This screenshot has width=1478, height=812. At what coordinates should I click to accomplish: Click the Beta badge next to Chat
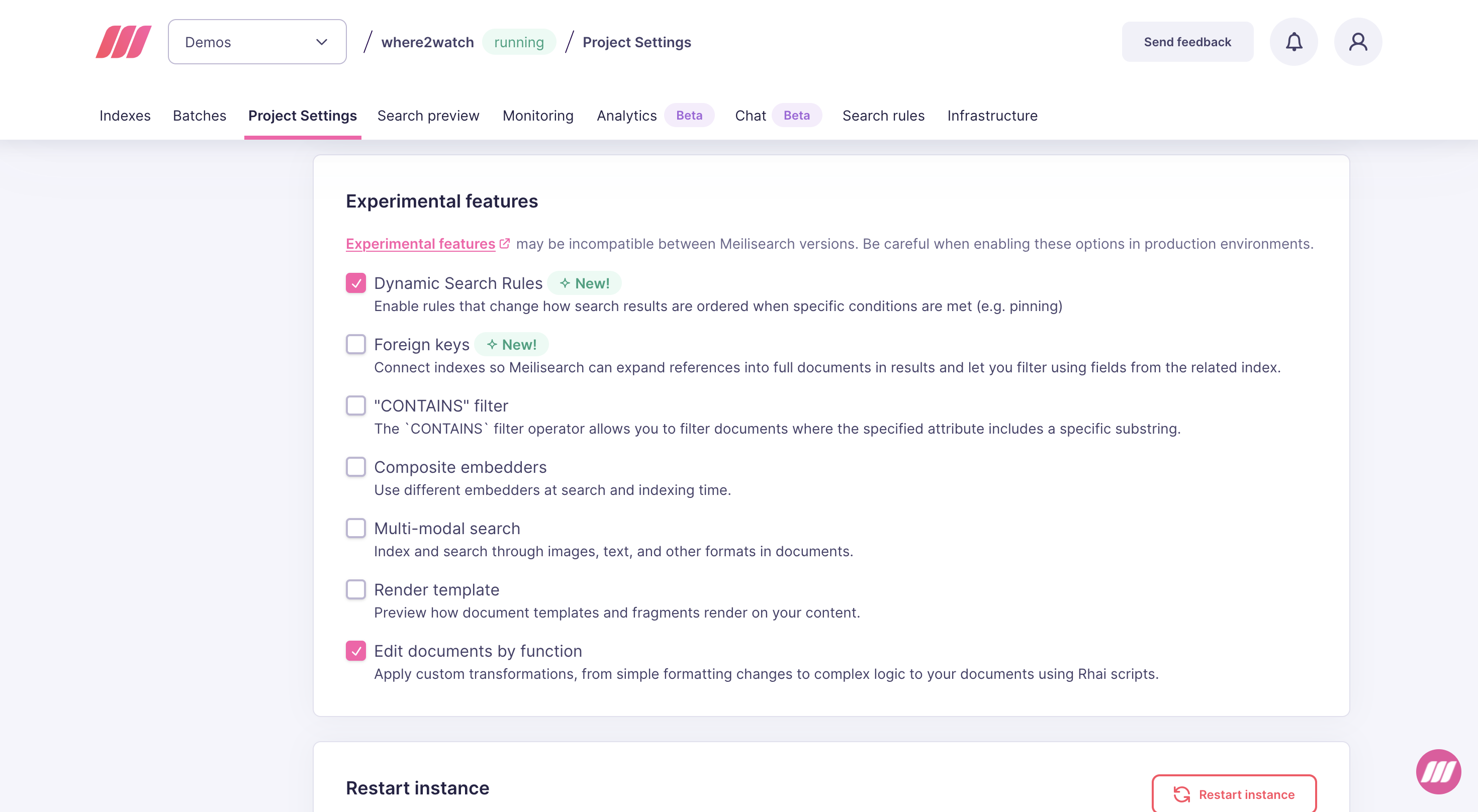pyautogui.click(x=796, y=115)
